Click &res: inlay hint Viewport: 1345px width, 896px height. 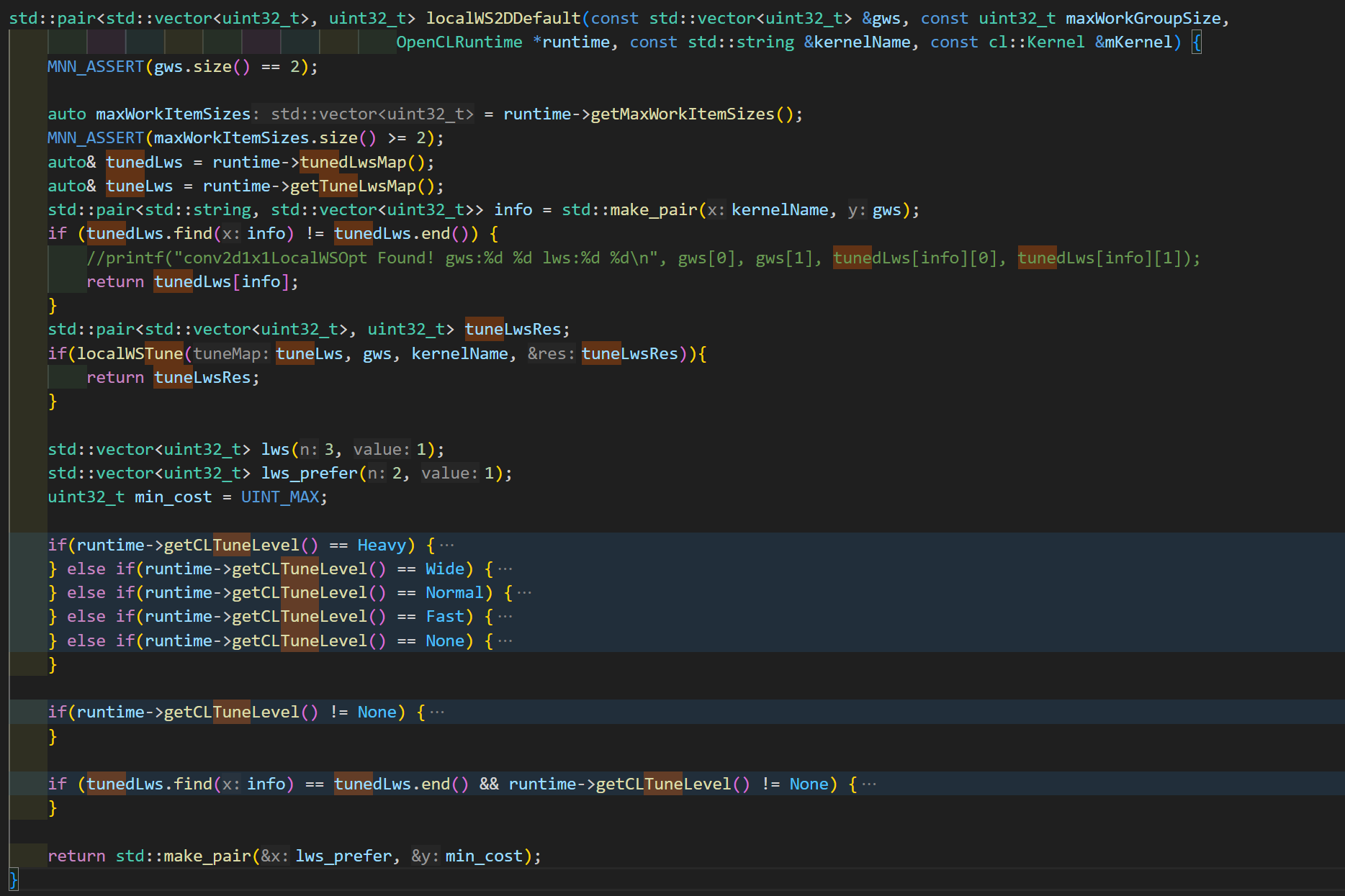[x=552, y=353]
